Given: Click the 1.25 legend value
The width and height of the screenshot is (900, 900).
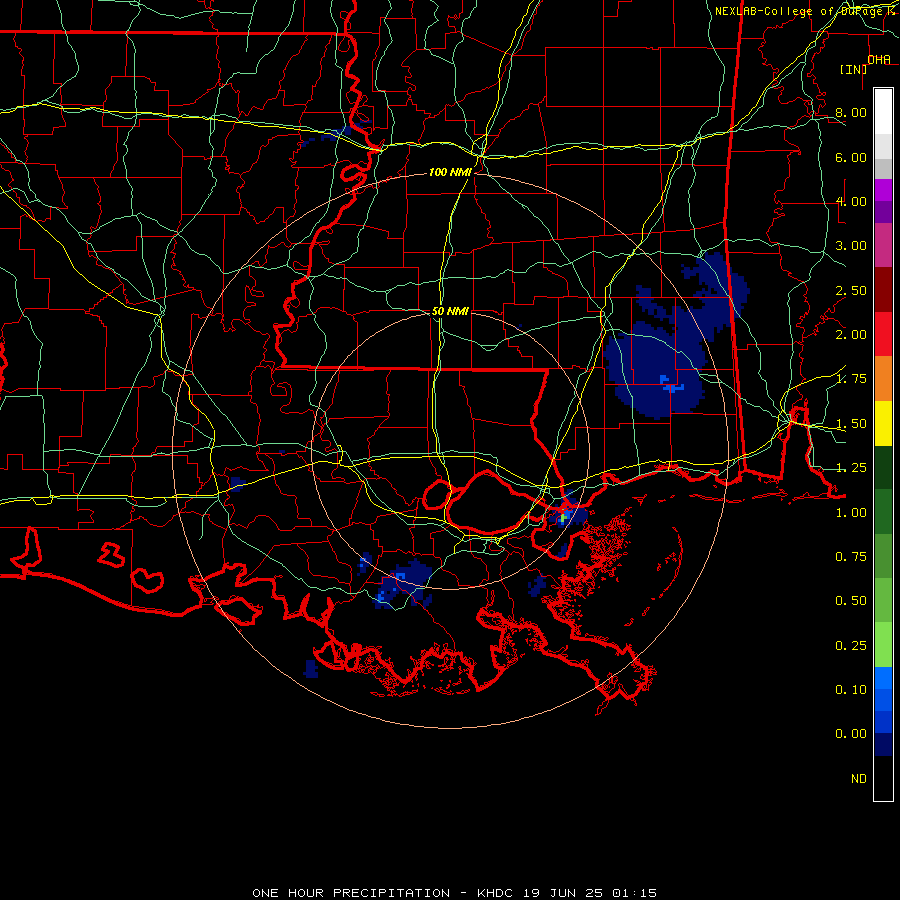Looking at the screenshot, I should (x=851, y=468).
